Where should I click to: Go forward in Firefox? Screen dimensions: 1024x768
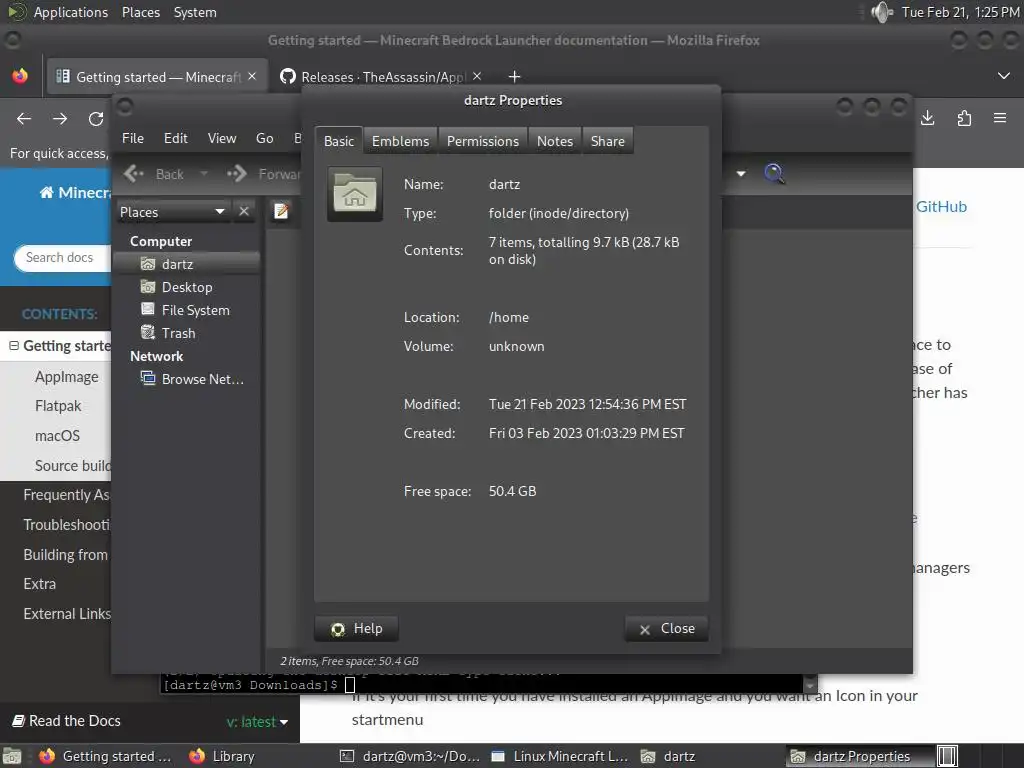point(60,118)
